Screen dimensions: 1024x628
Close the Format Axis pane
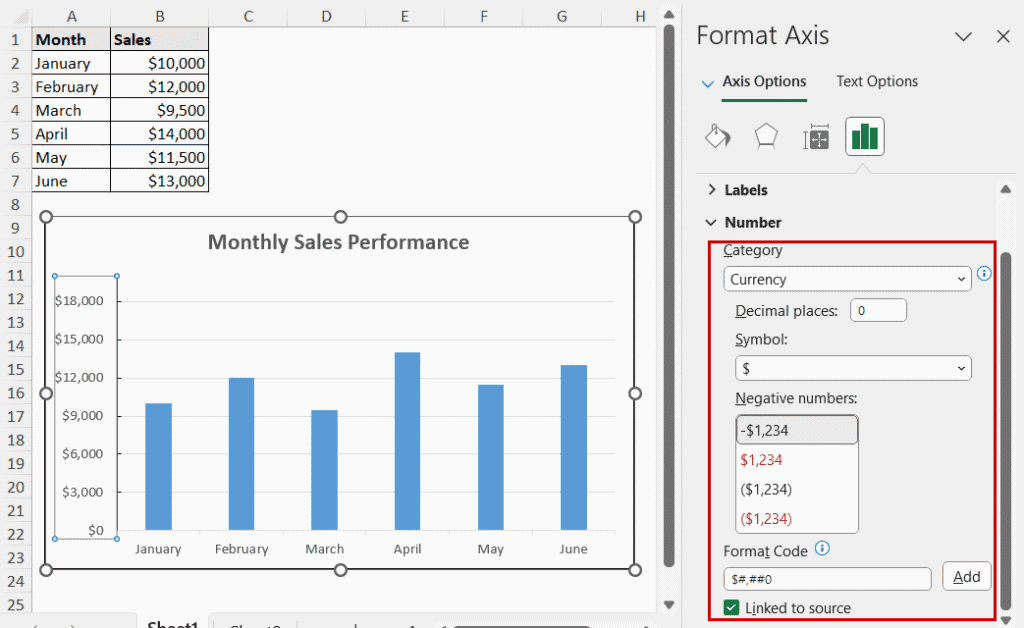click(1003, 36)
